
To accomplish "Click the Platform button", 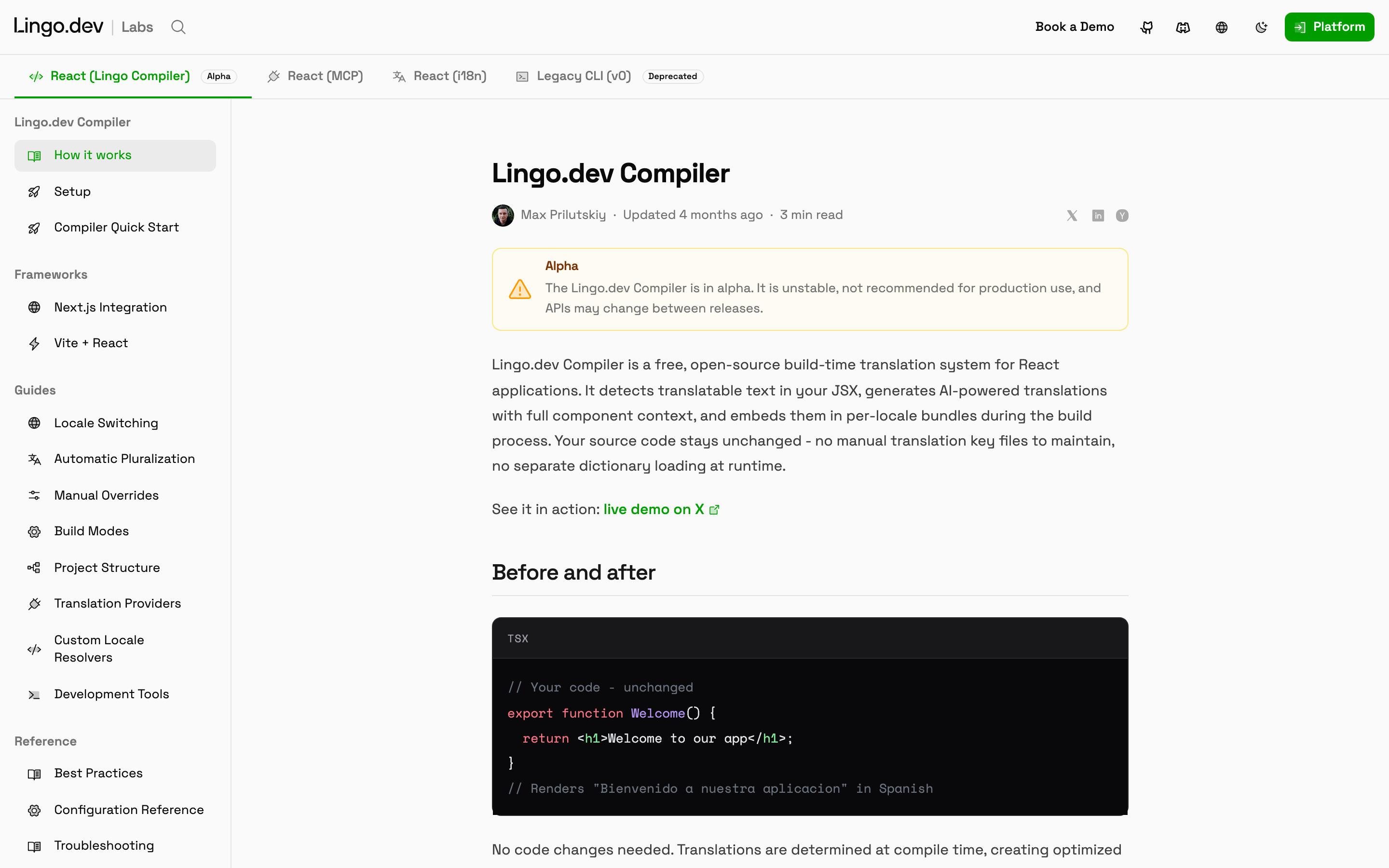I will (x=1329, y=27).
